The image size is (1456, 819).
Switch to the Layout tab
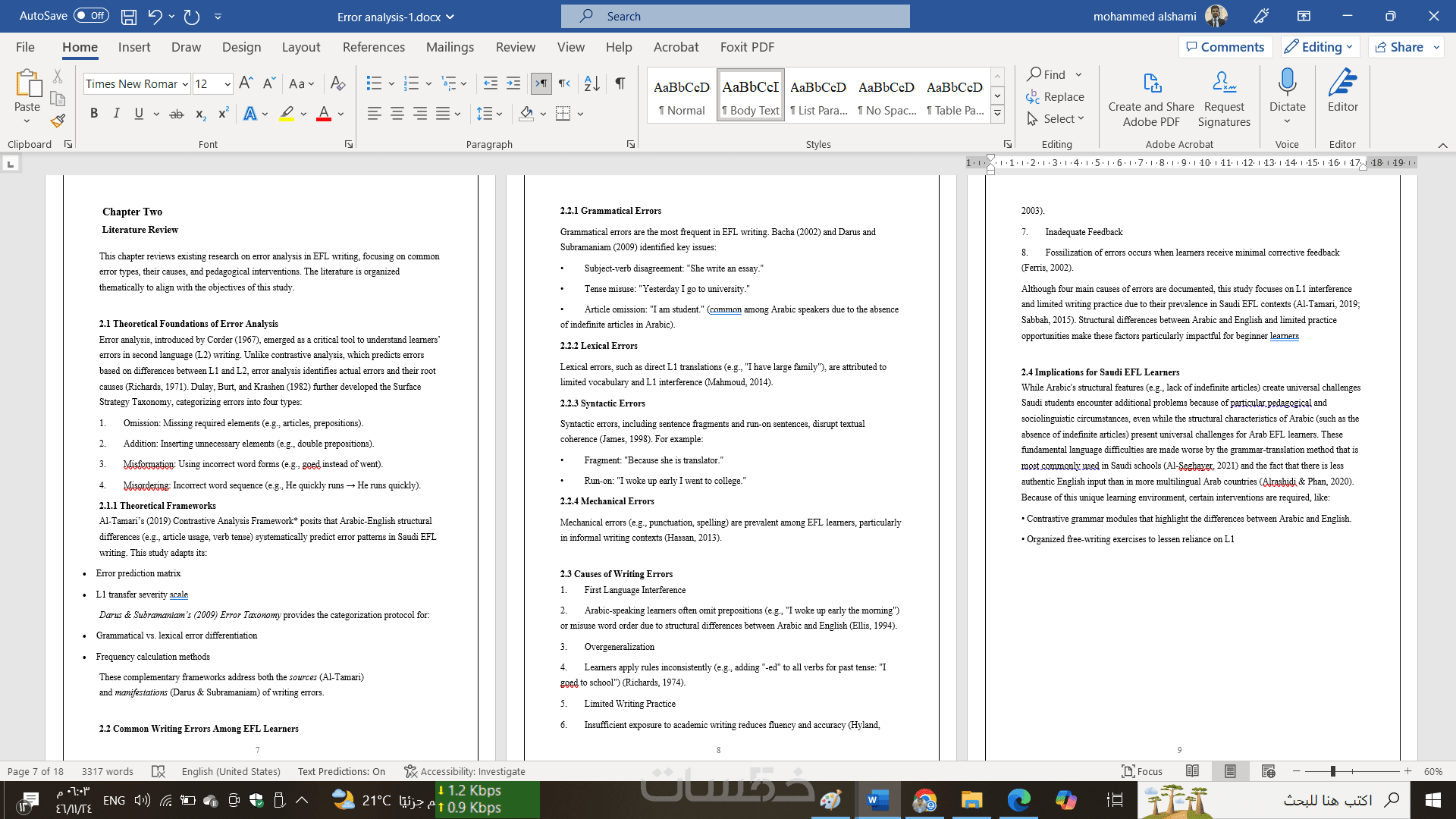pyautogui.click(x=301, y=47)
